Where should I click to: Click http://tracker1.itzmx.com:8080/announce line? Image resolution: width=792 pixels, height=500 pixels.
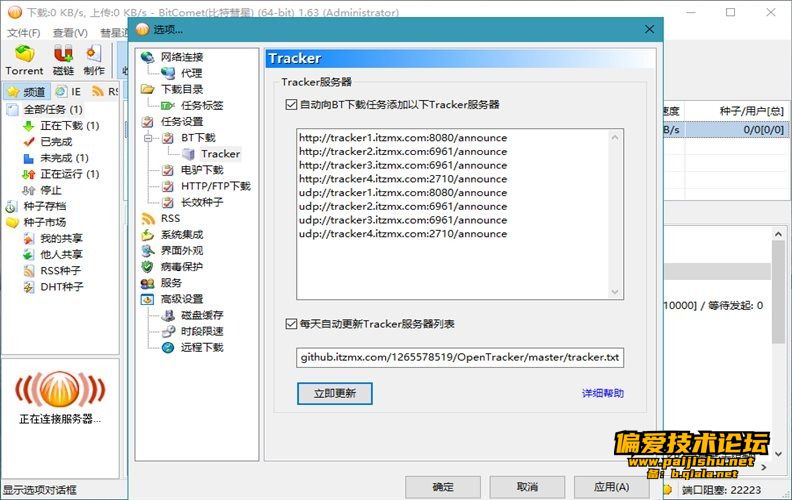tap(403, 137)
